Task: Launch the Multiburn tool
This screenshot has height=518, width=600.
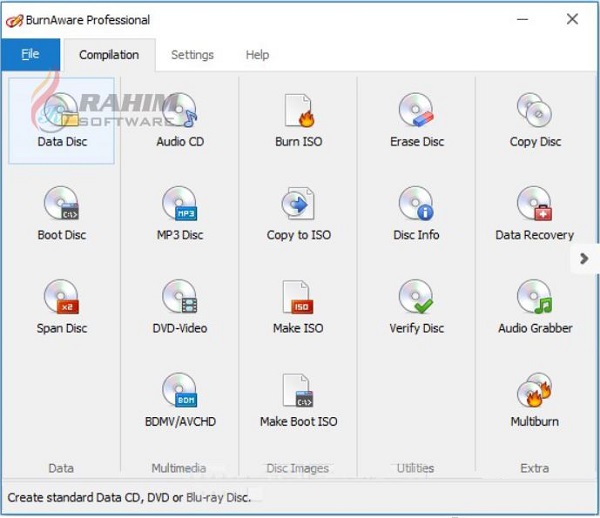Action: tap(535, 400)
